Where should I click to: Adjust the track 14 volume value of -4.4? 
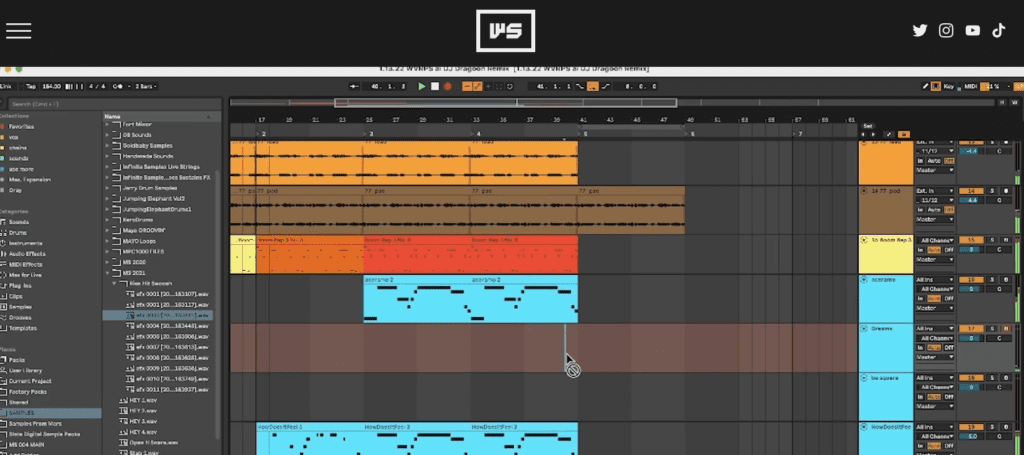(x=970, y=200)
